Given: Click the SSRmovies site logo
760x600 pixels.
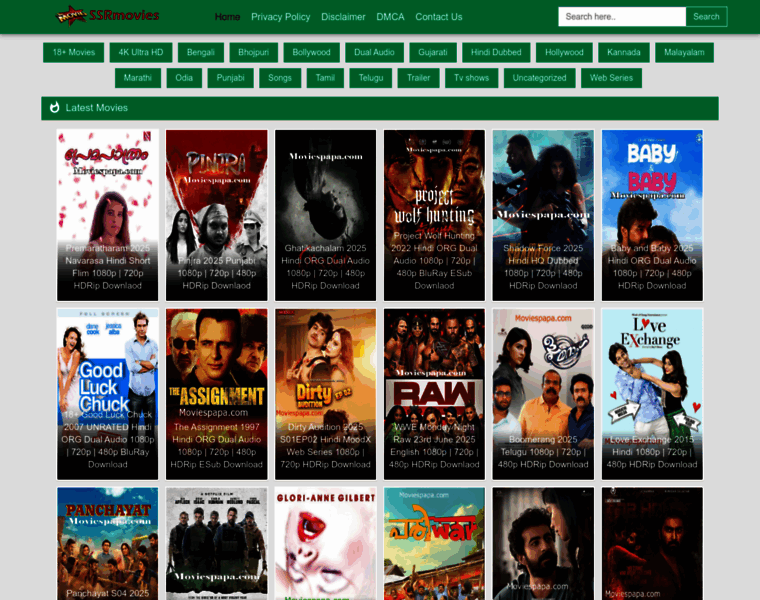Looking at the screenshot, I should tap(108, 16).
